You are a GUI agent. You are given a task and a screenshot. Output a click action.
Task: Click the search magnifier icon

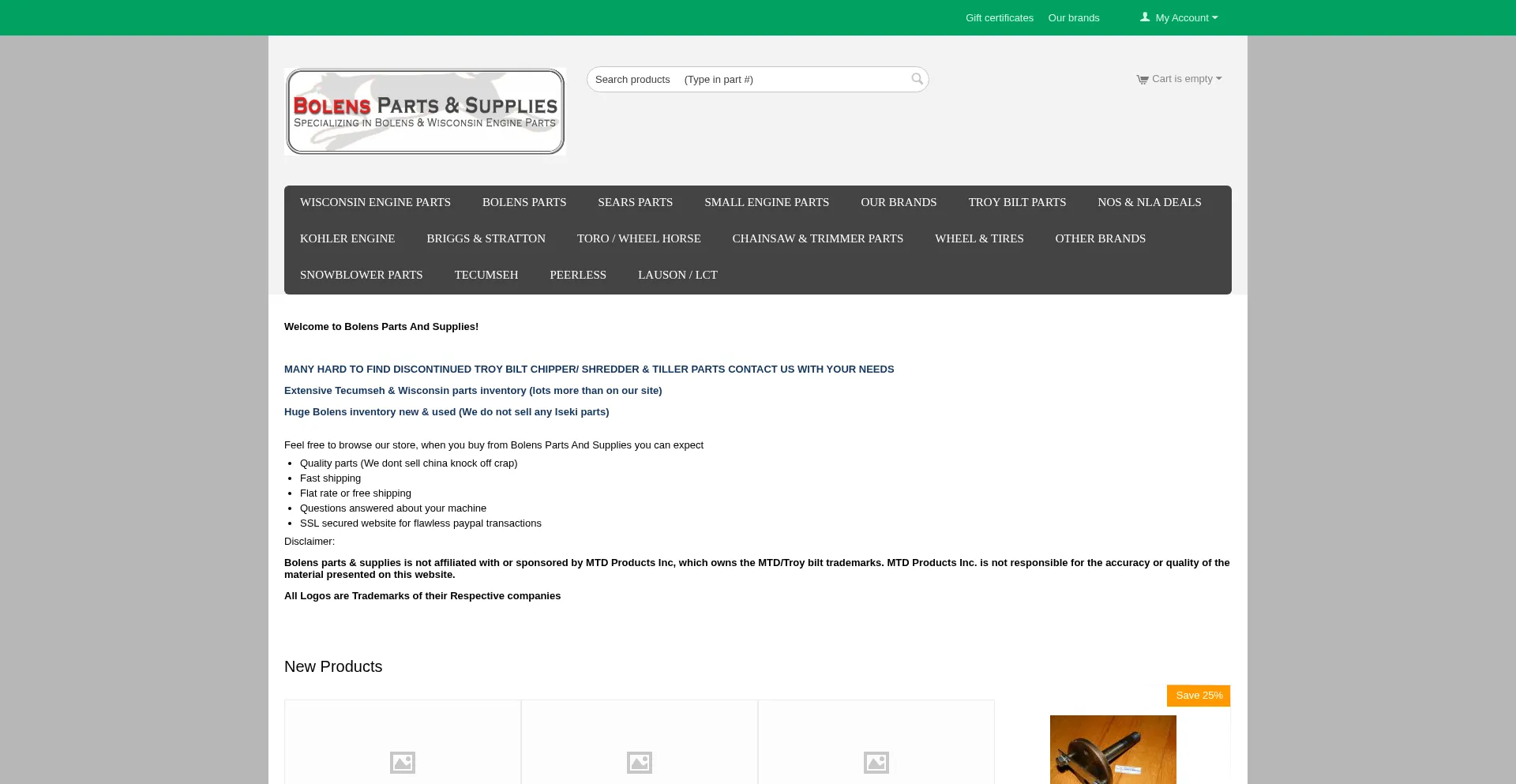click(917, 79)
